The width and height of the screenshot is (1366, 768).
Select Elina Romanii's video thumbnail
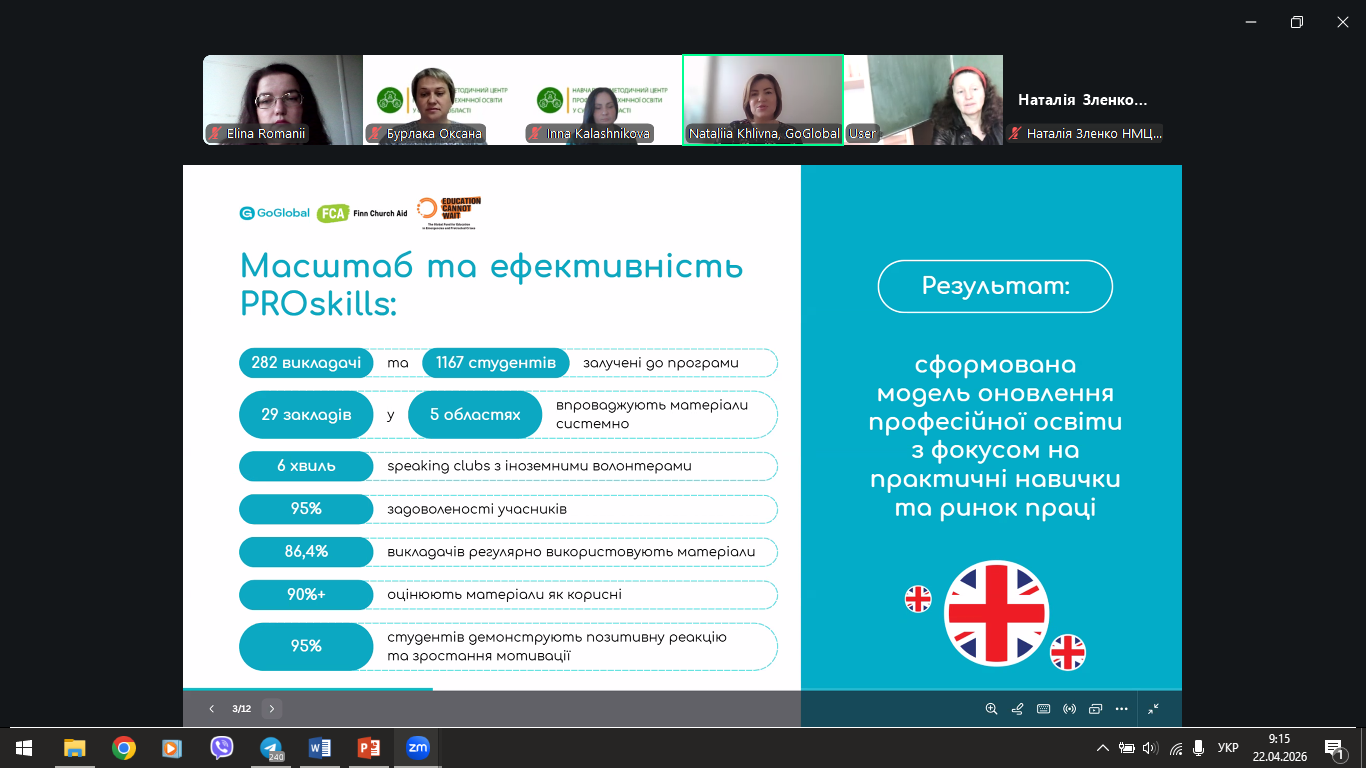tap(282, 100)
